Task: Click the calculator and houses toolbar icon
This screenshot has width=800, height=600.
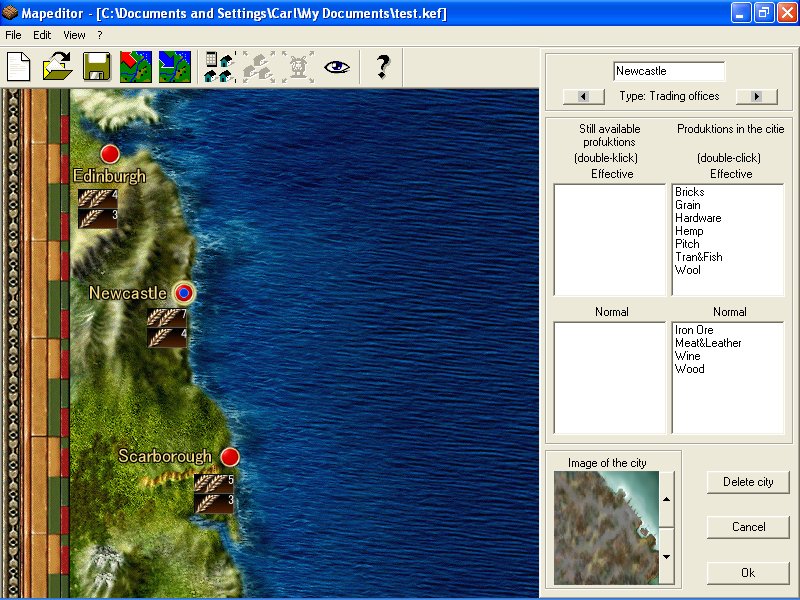Action: pyautogui.click(x=219, y=67)
